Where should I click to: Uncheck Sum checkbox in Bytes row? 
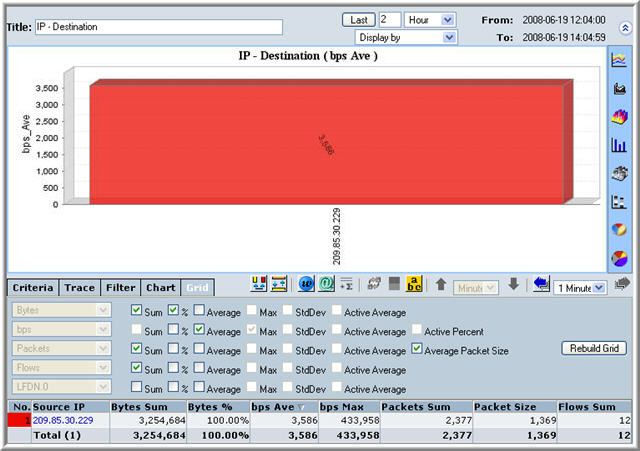[137, 312]
